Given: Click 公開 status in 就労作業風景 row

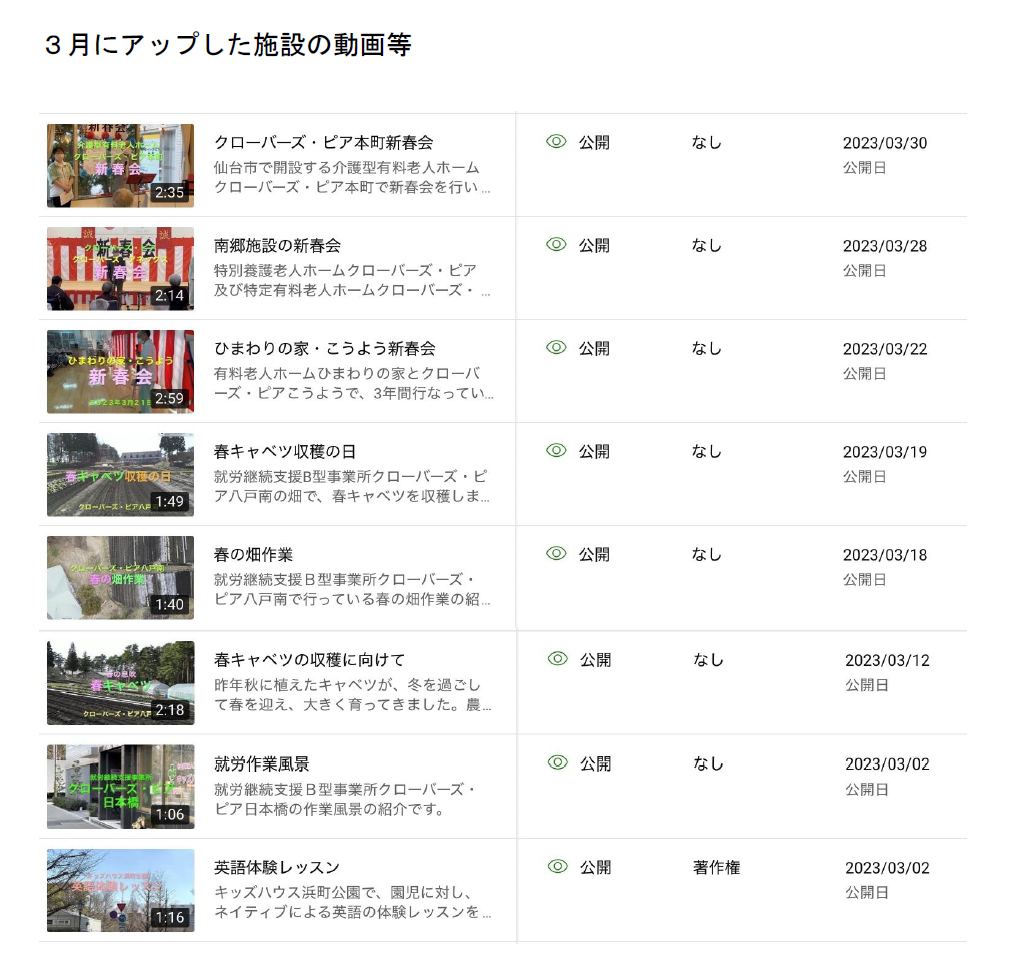Looking at the screenshot, I should click(x=595, y=764).
